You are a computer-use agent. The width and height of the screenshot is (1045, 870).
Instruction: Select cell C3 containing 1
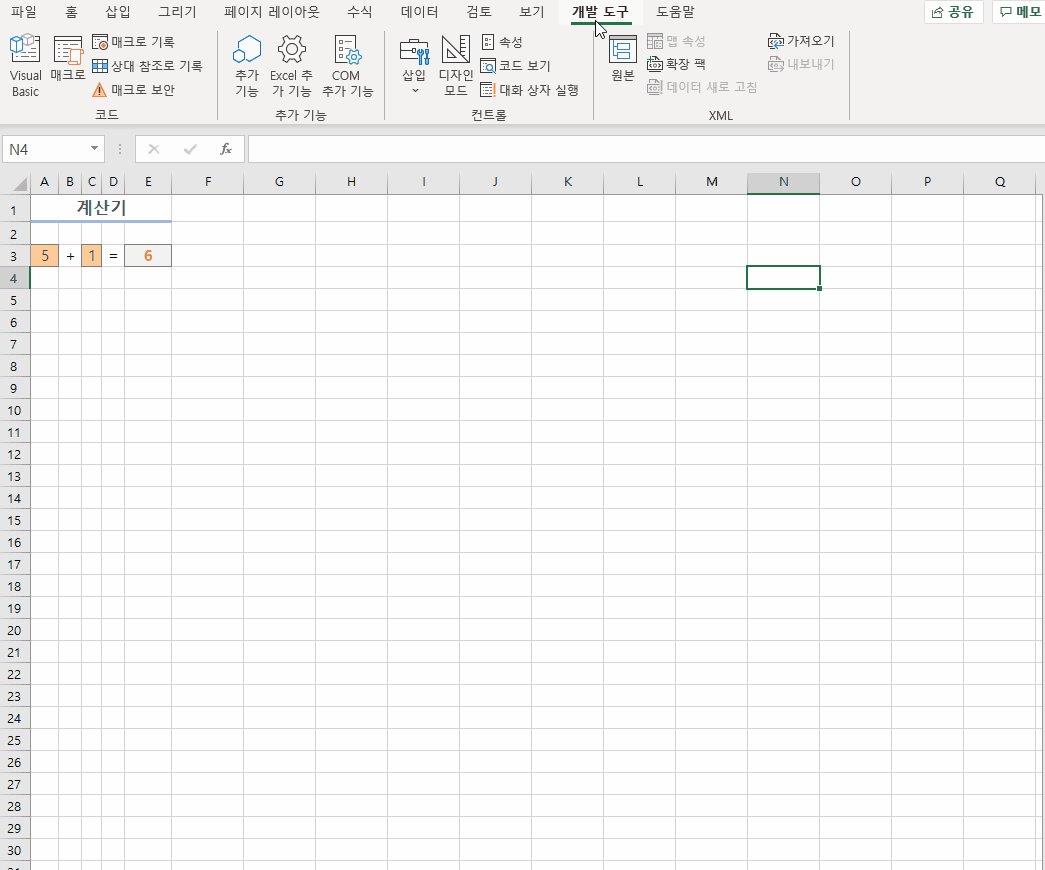tap(92, 256)
